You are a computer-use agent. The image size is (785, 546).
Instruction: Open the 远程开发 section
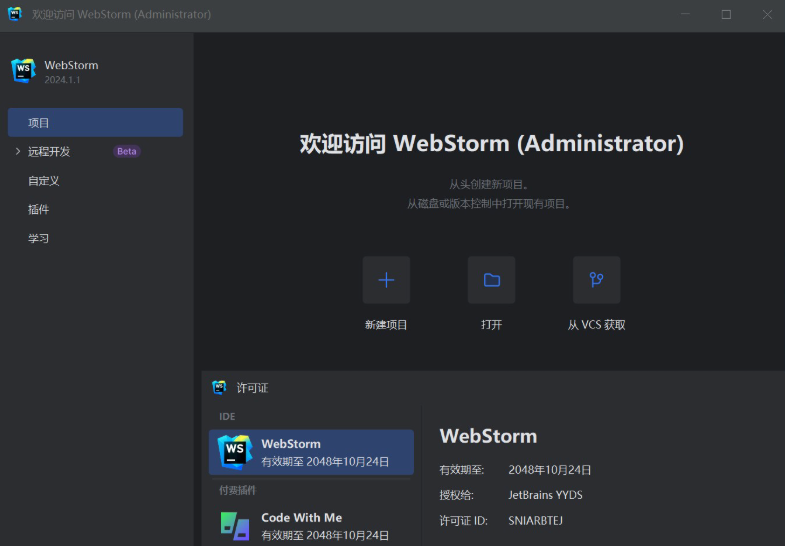pos(49,152)
